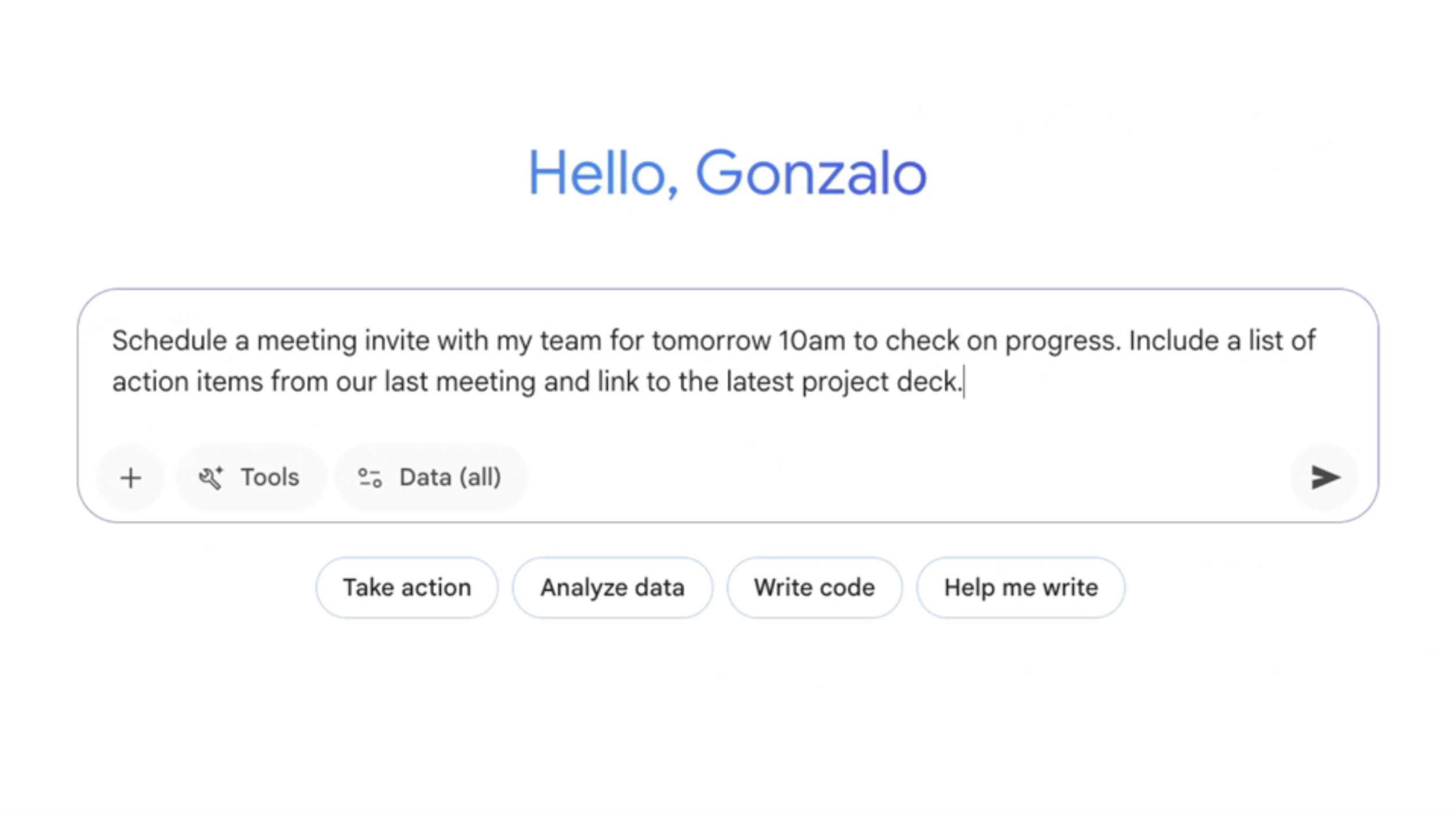Choose the Analyze data suggestion chip
This screenshot has height=816, width=1456.
pos(612,588)
